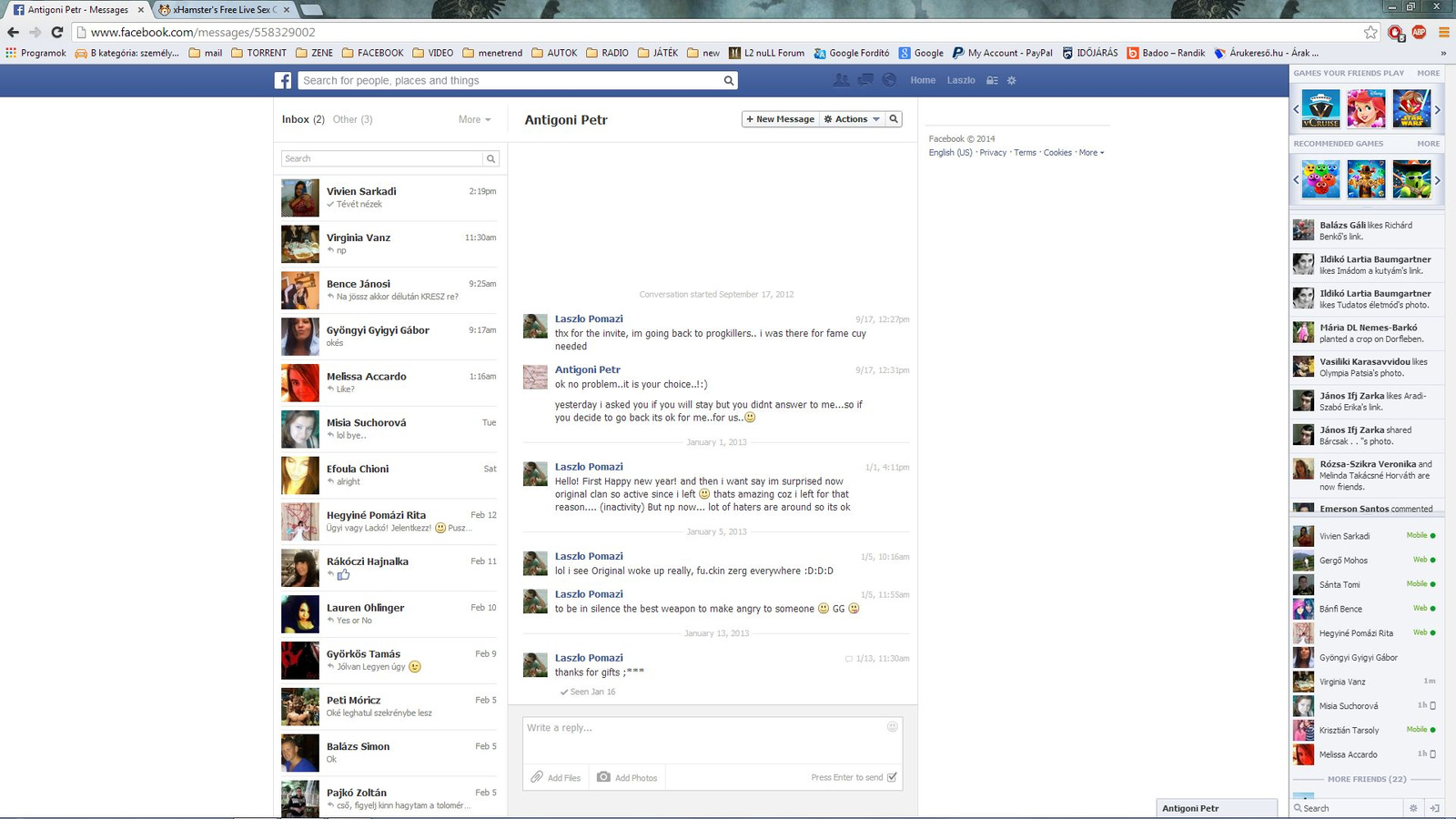Open the friend requests icon
The image size is (1456, 819).
click(841, 80)
